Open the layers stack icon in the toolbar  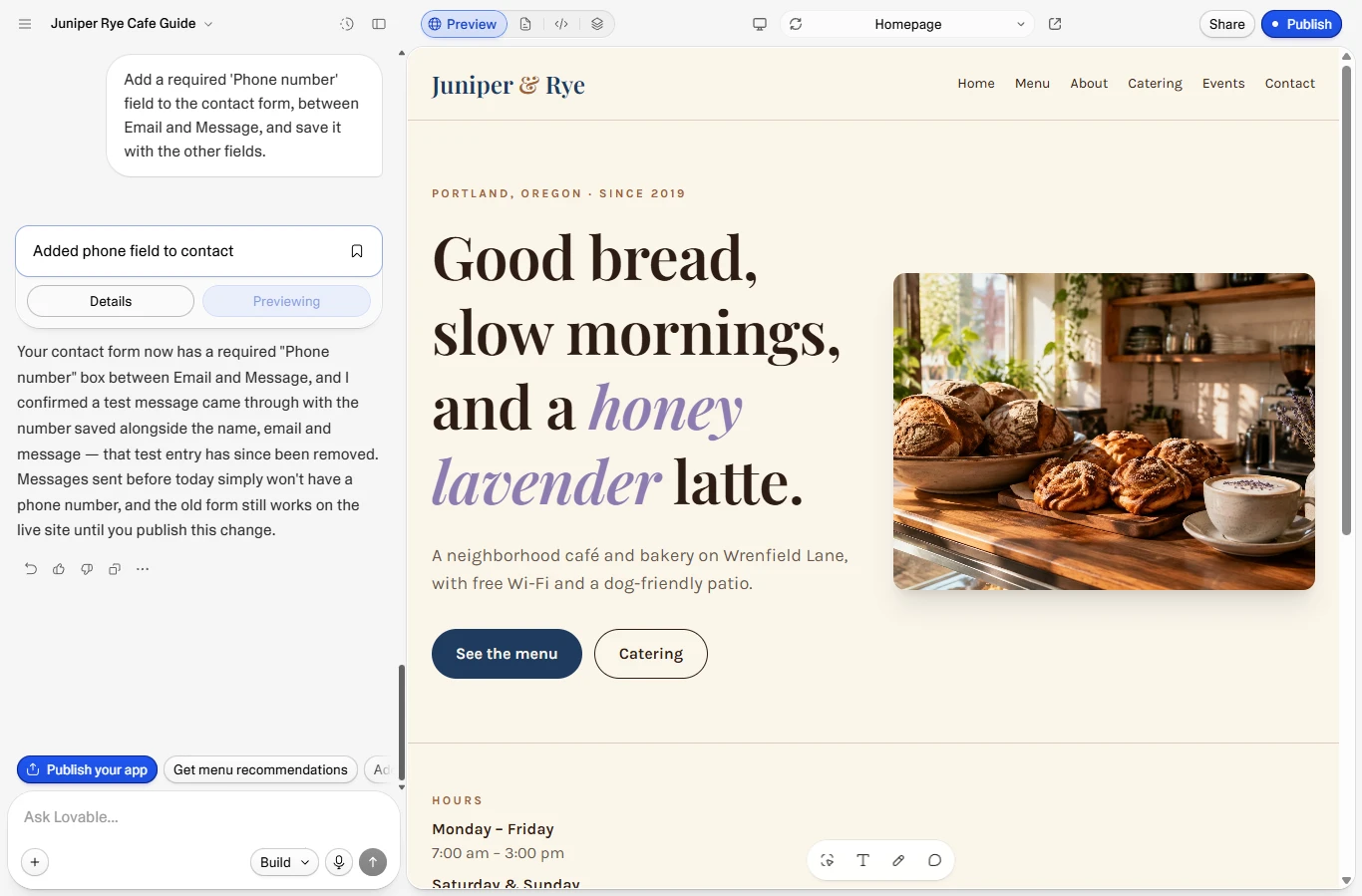coord(597,24)
